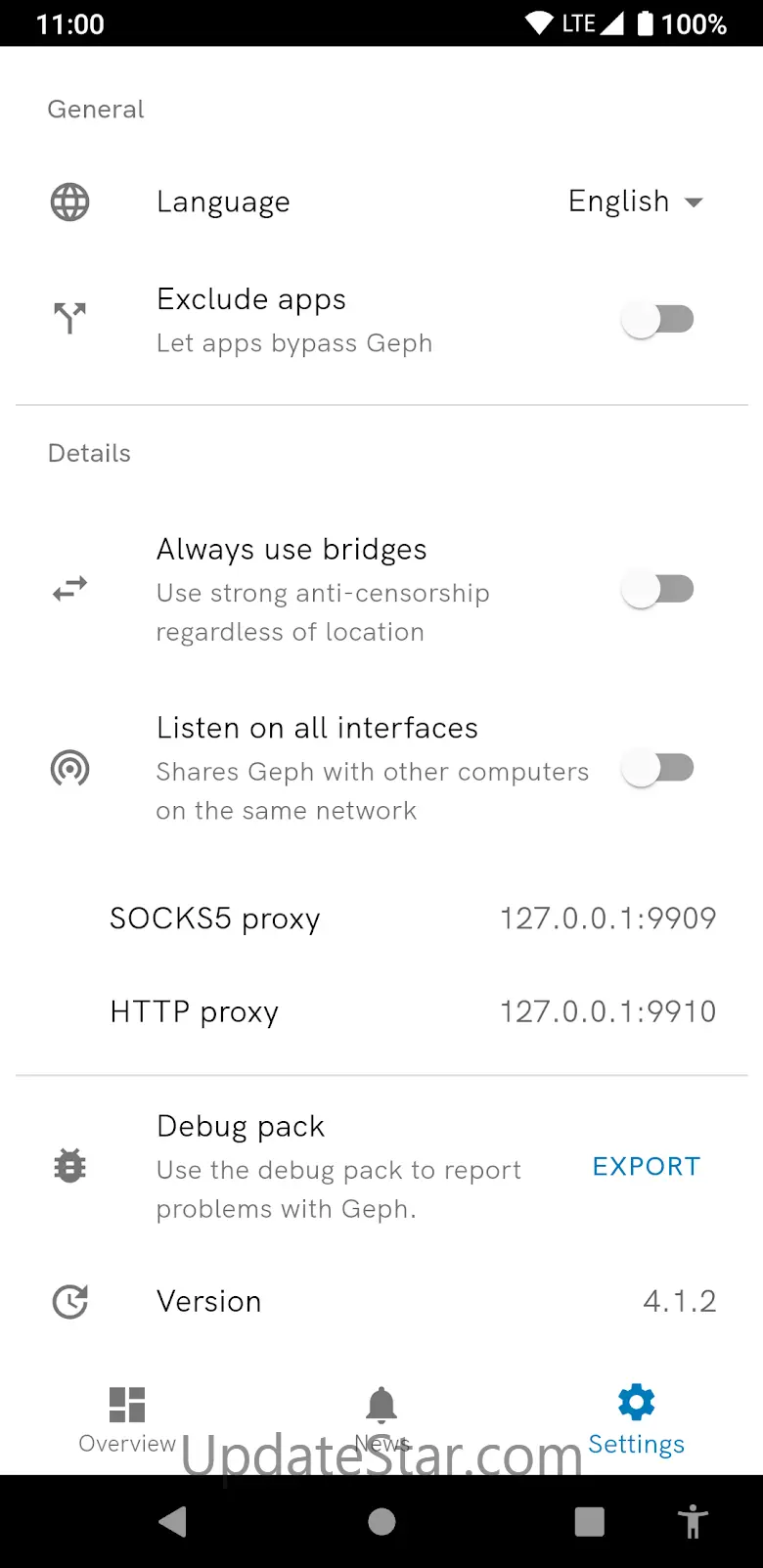Toggle Listen on all interfaces switch
The image size is (763, 1568).
pos(658,769)
